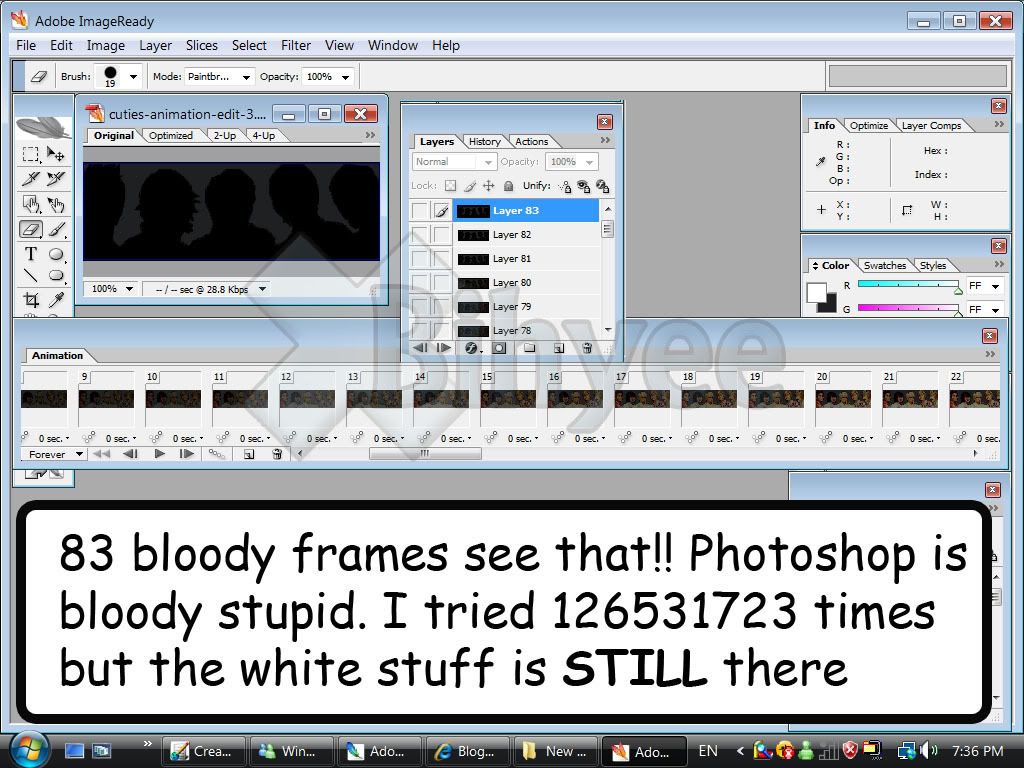Viewport: 1024px width, 768px height.
Task: Toggle lock image pixels brush icon
Action: 470,186
